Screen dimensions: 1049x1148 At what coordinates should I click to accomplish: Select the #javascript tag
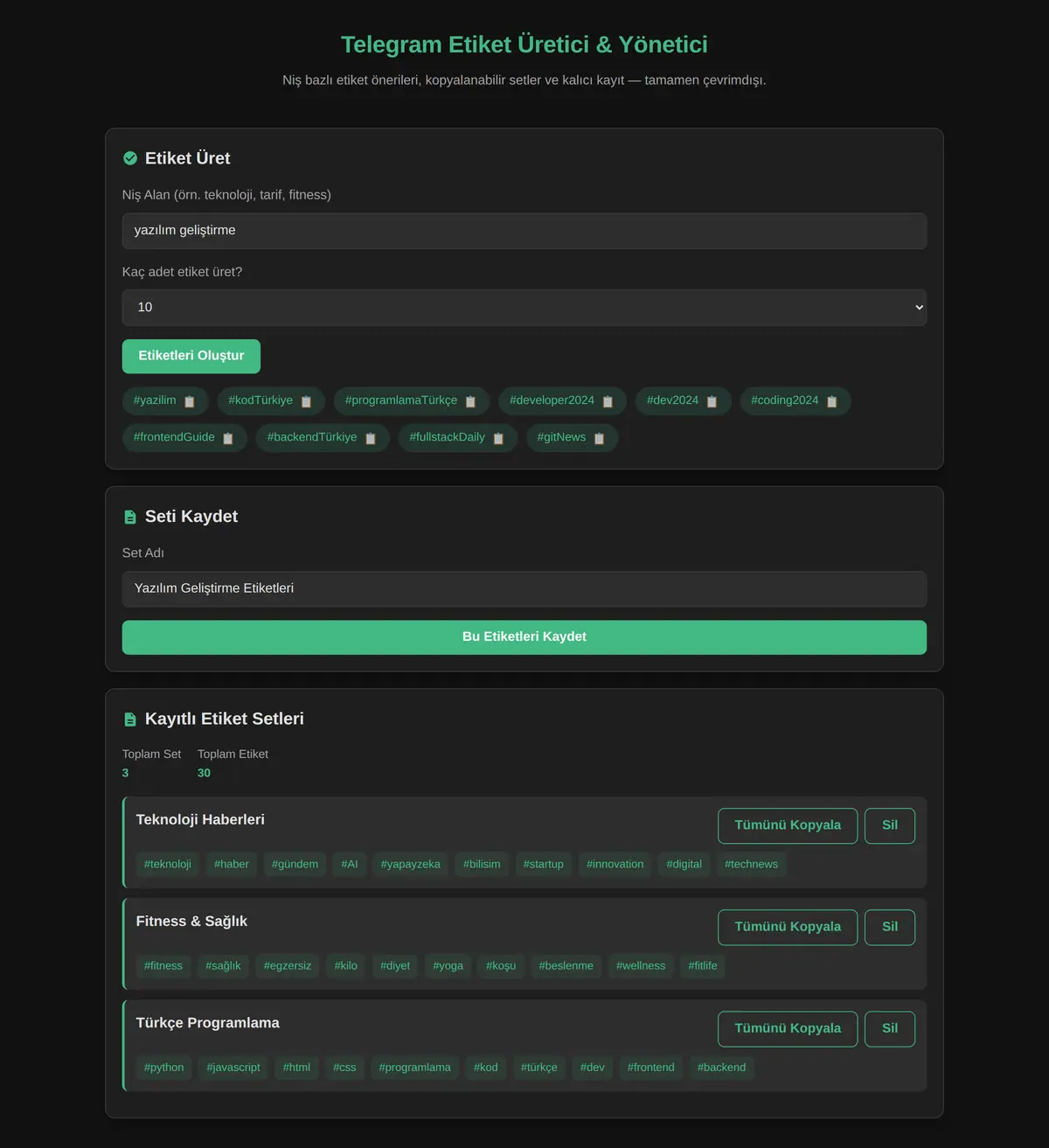233,1068
